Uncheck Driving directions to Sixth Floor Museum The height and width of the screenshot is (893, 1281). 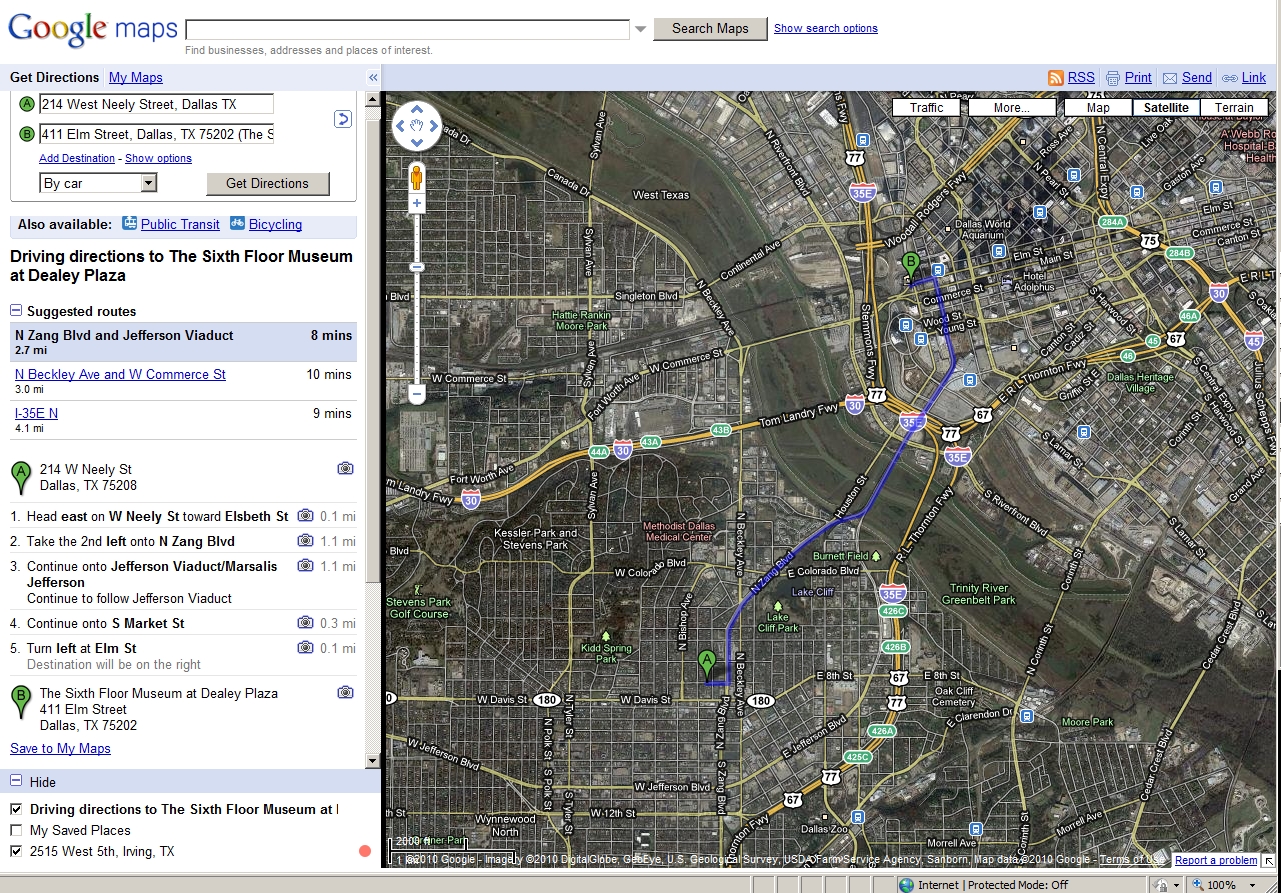point(16,809)
